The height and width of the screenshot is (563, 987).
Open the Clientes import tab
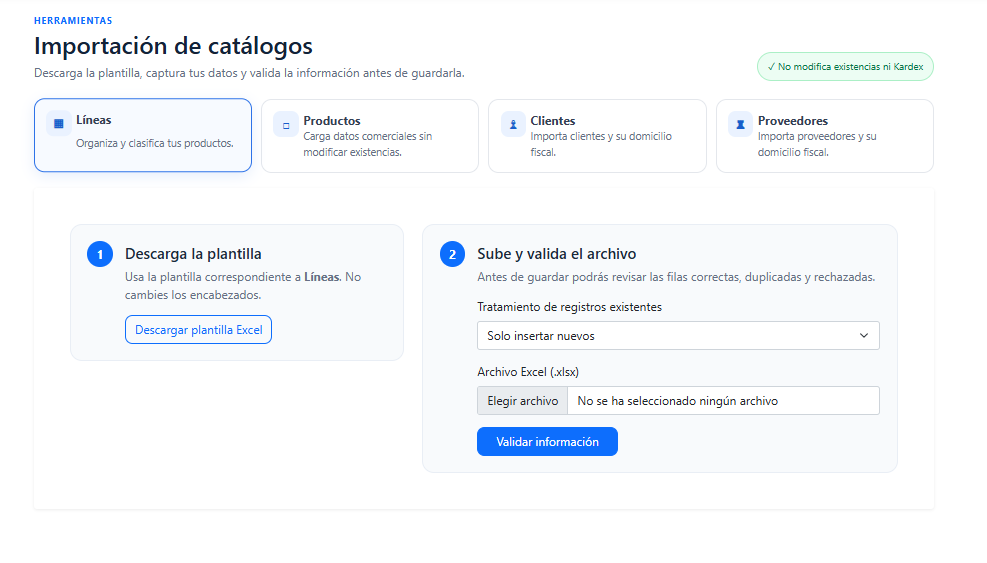click(597, 136)
